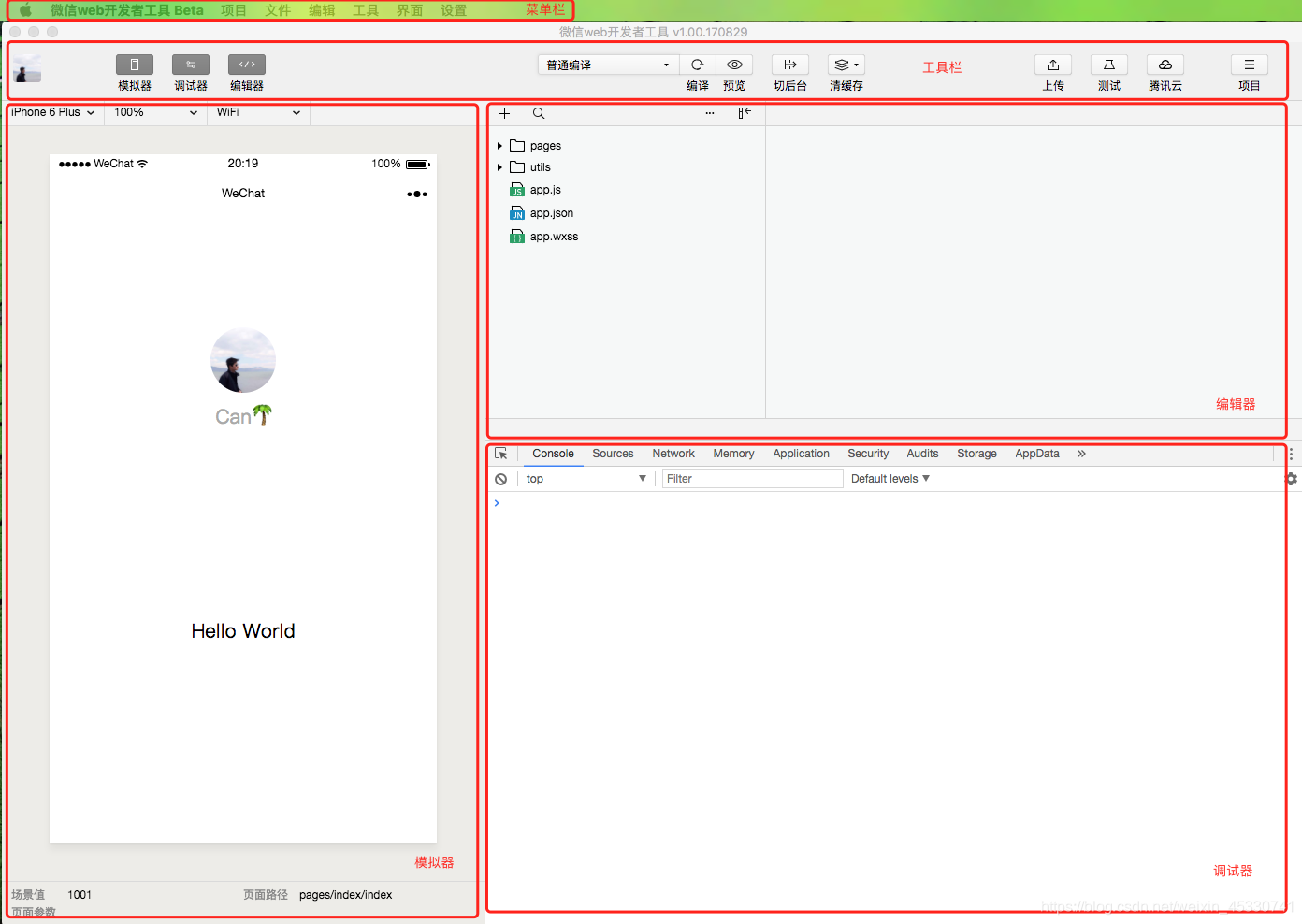Click the Hello World text in simulator
This screenshot has height=924, width=1302.
[243, 631]
